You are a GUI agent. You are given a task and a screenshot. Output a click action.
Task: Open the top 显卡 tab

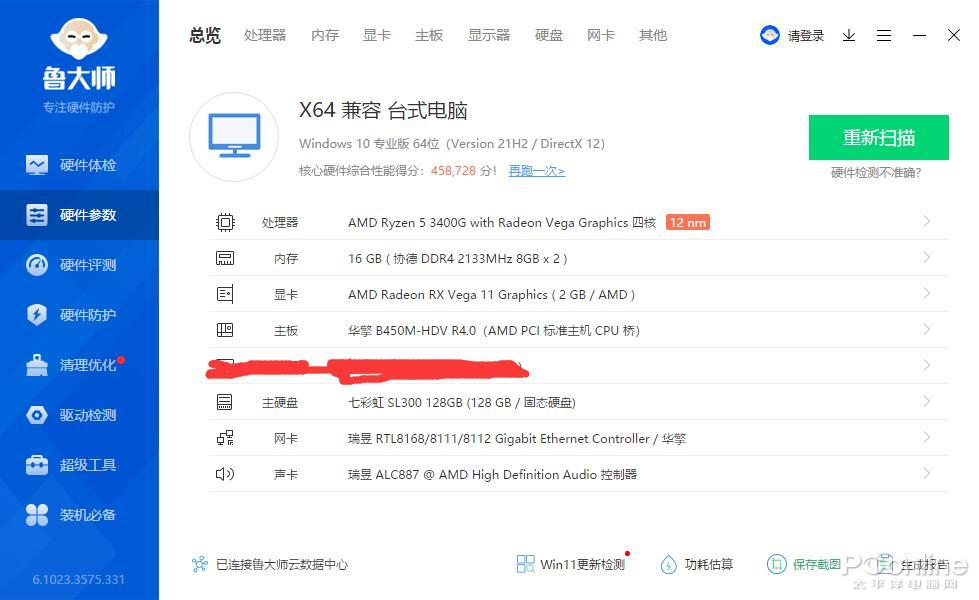coord(376,35)
